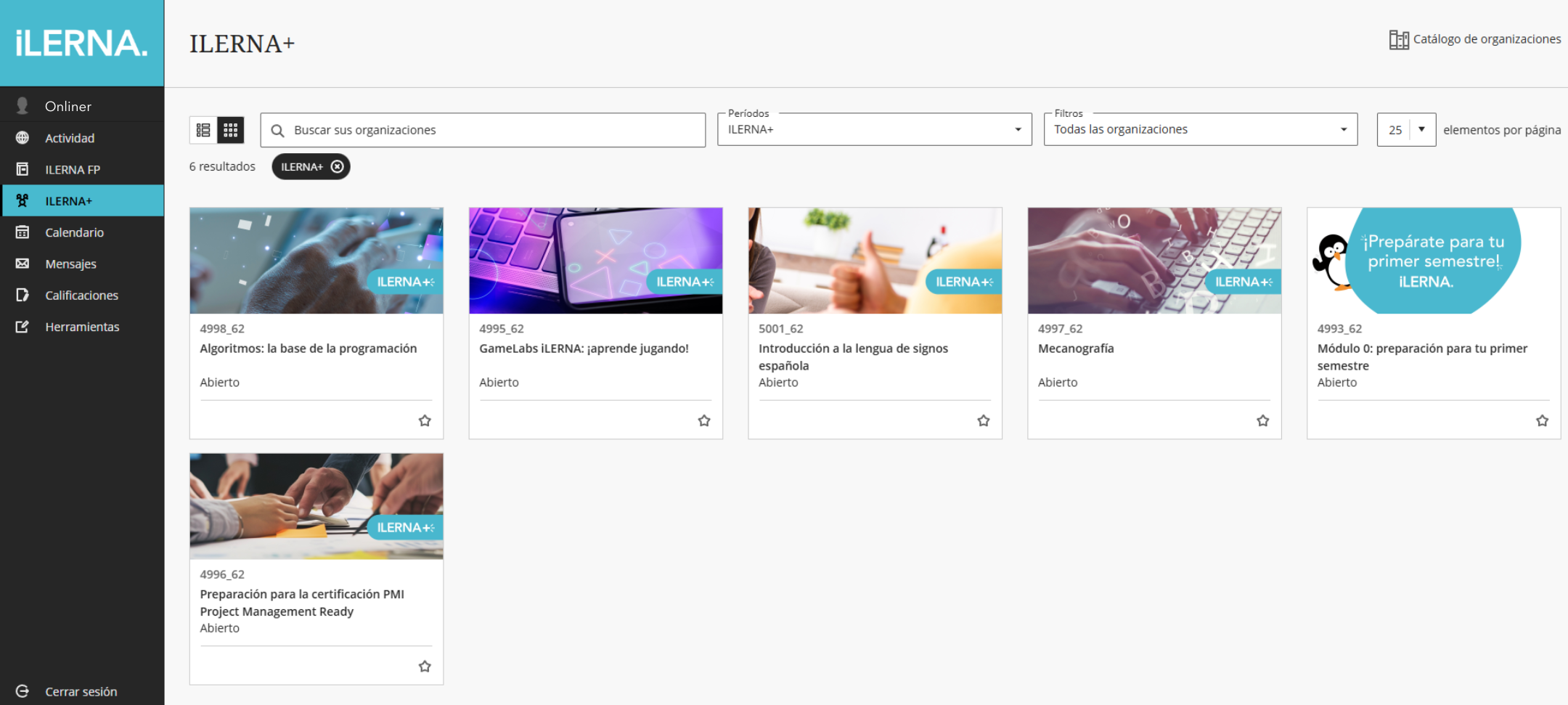Image resolution: width=1568 pixels, height=705 pixels.
Task: Click the Actividad globe icon
Action: coord(23,138)
